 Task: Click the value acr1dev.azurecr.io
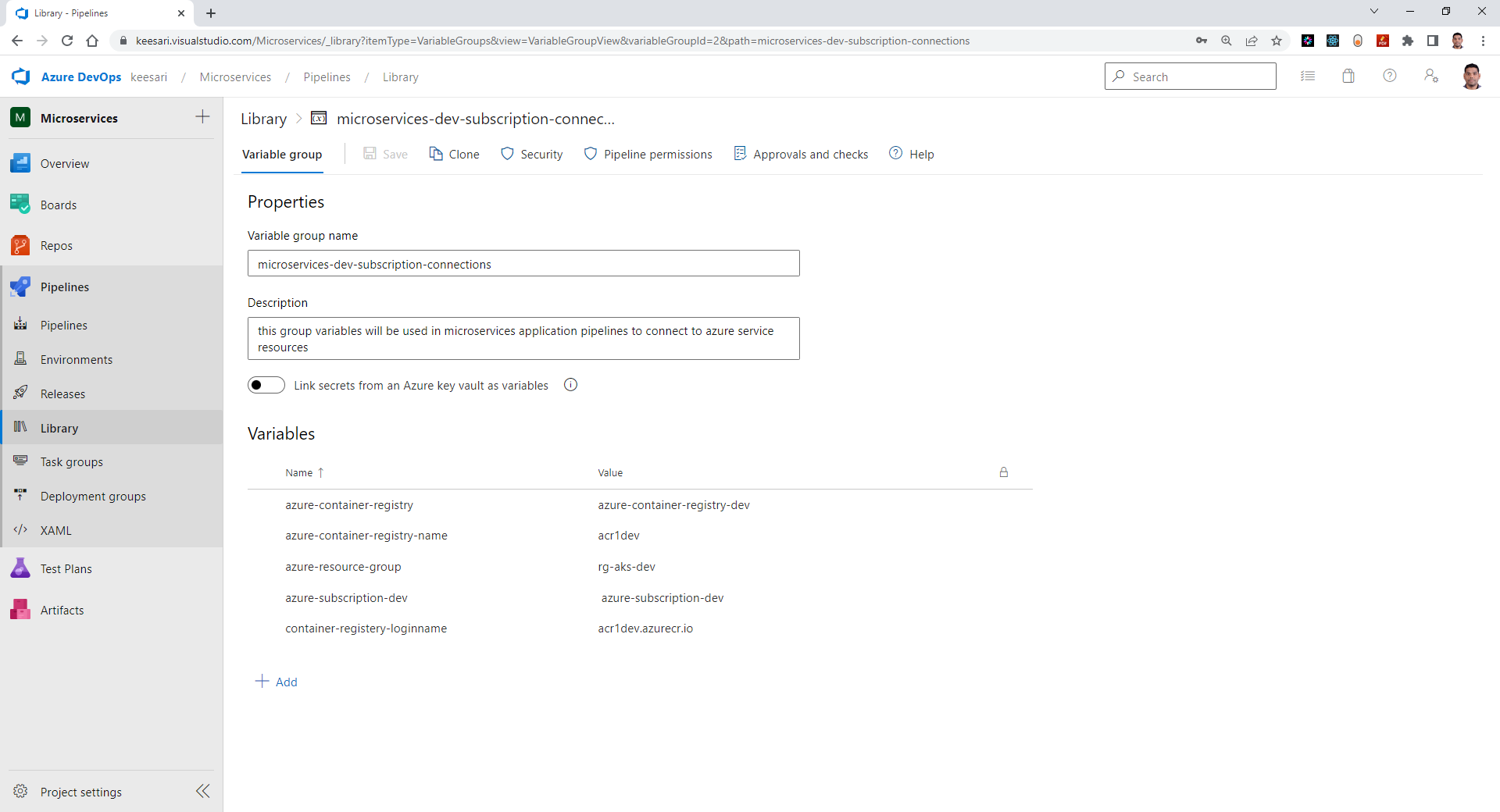[x=645, y=629]
